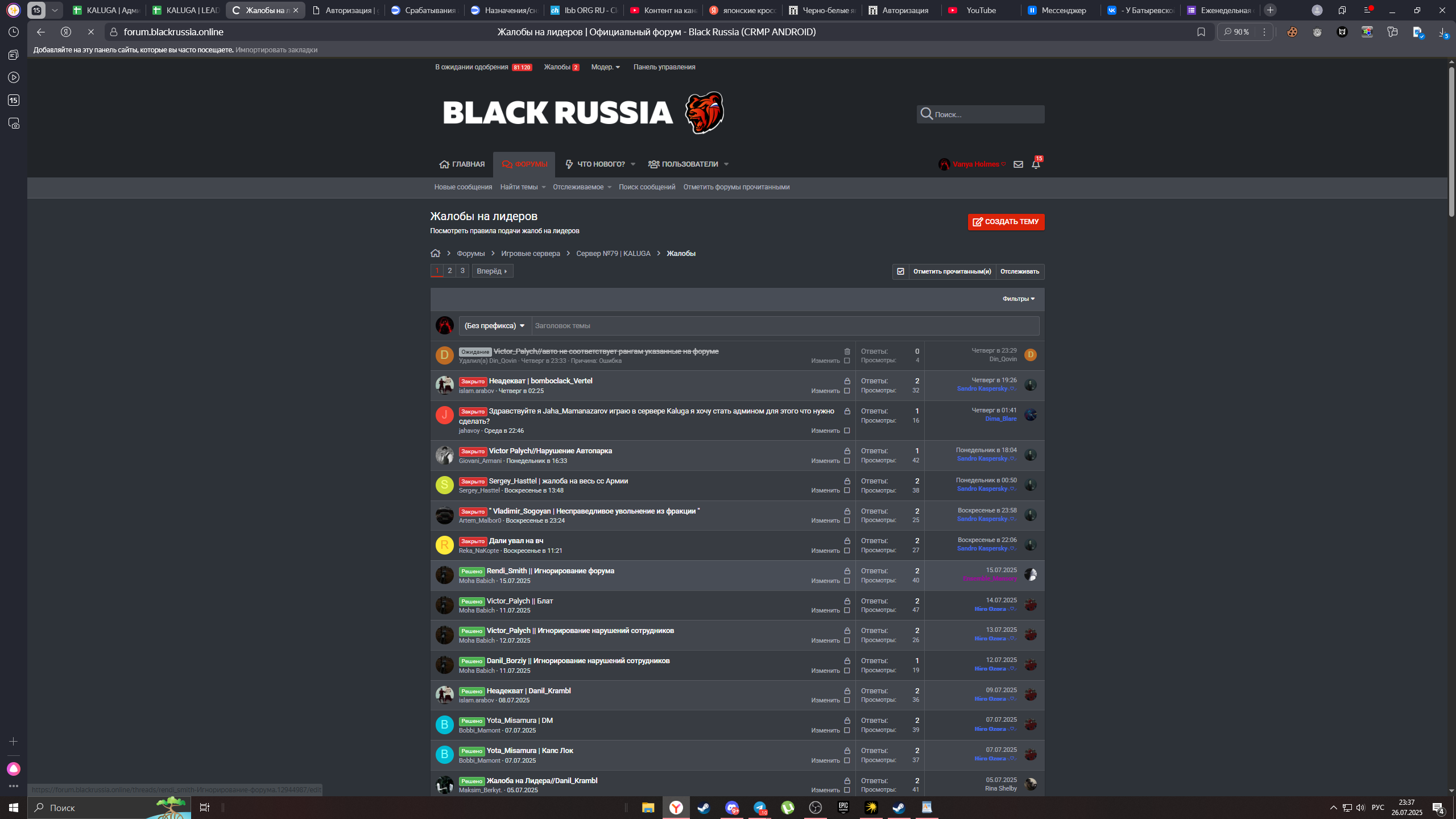Click the Windows taskbar Поиск search box
This screenshot has width=1456, height=819.
coord(109,808)
